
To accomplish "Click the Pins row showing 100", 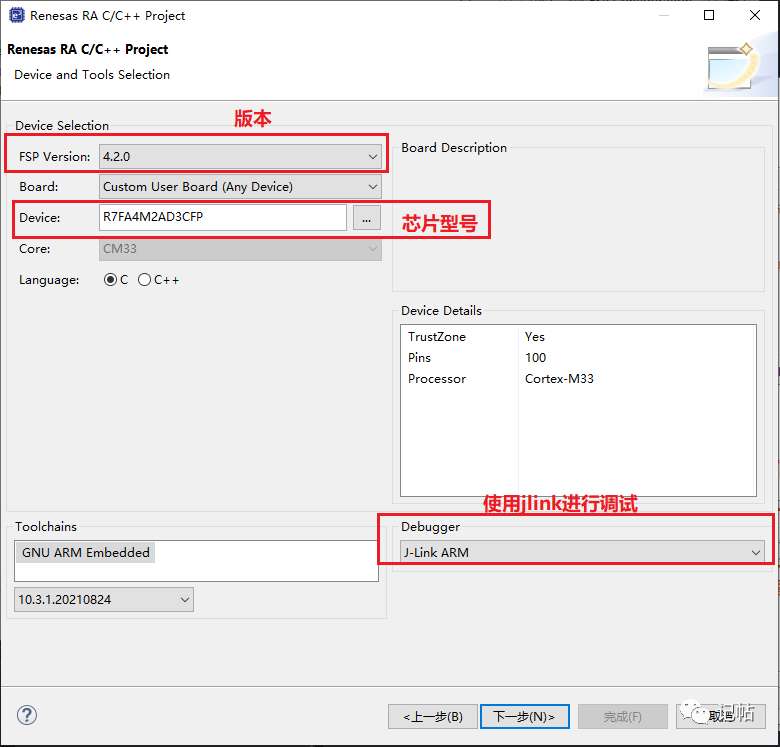I will [x=578, y=358].
